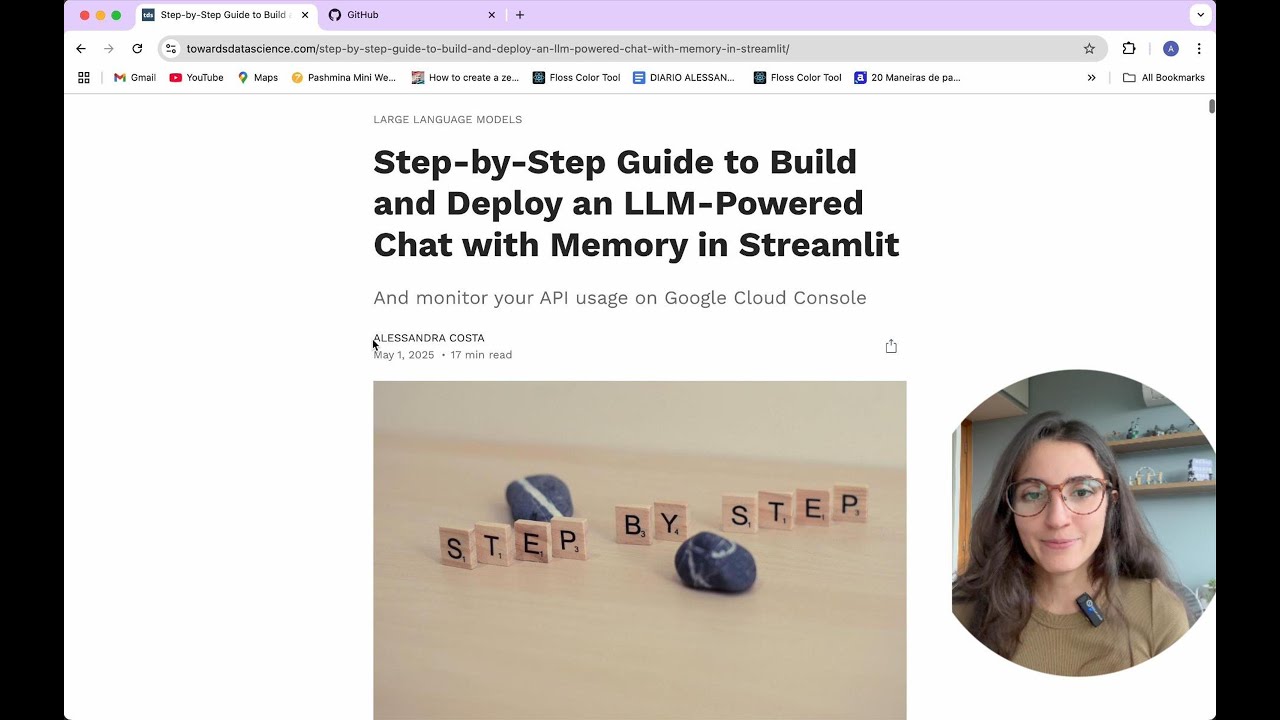The width and height of the screenshot is (1280, 720).
Task: Click the subtitle about Google Cloud Console
Action: click(x=620, y=298)
